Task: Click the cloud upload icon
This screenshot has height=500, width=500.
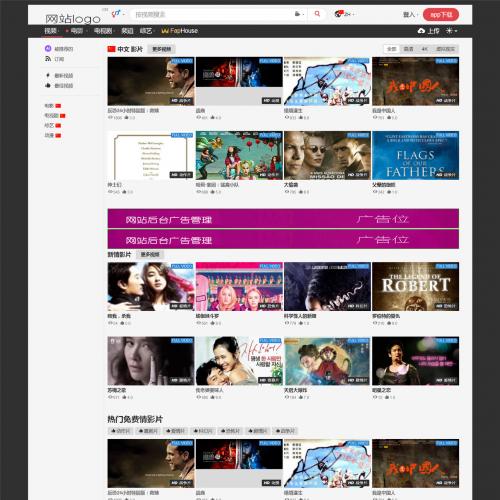Action: point(421,31)
